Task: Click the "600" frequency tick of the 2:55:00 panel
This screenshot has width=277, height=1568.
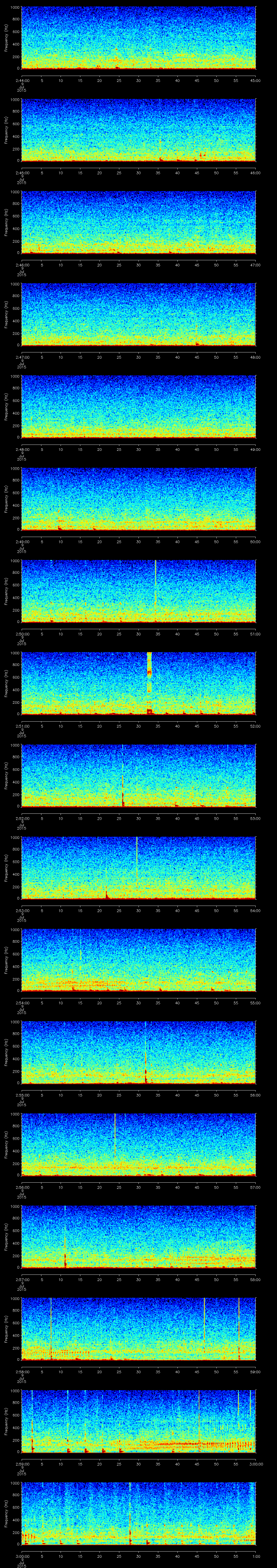Action: [x=17, y=1046]
